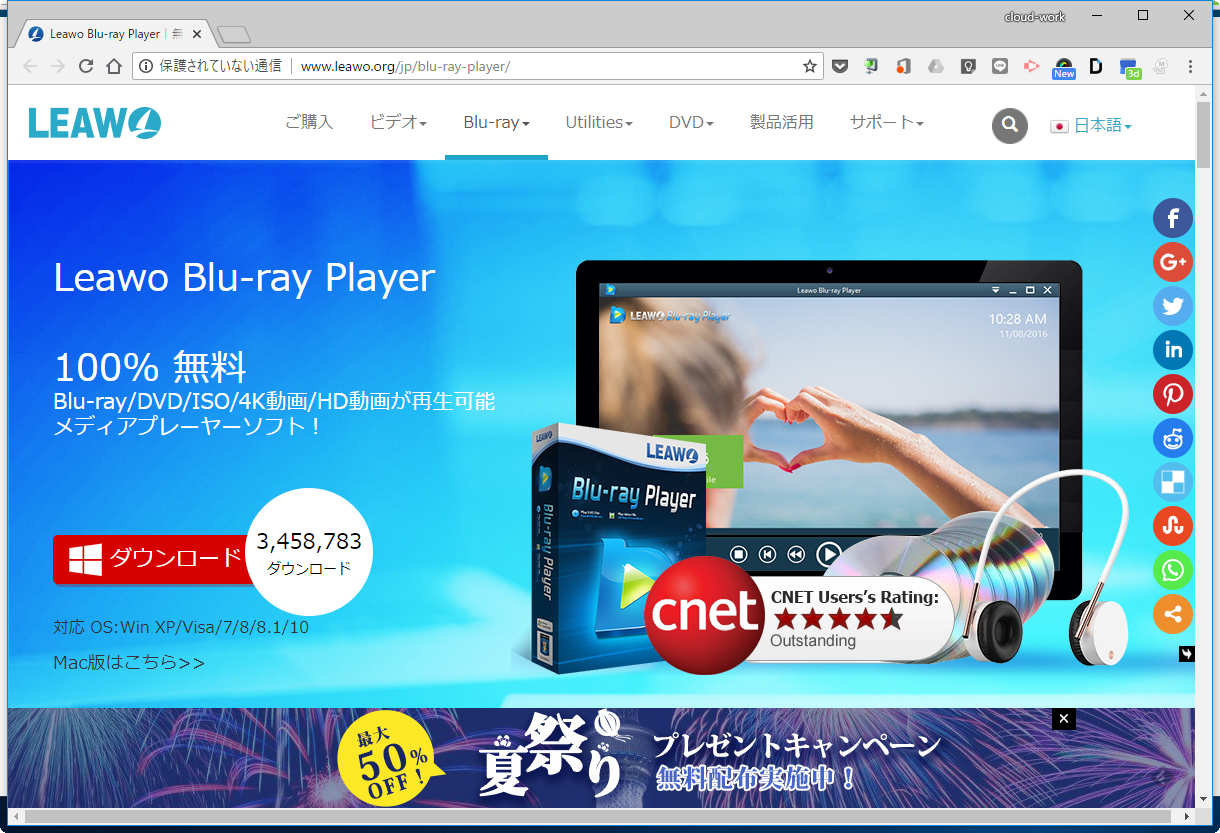Open black D extension icon

click(x=1096, y=66)
